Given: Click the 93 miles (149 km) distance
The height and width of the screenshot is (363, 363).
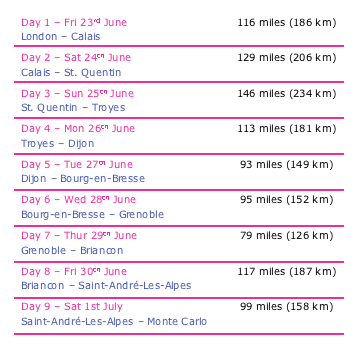Looking at the screenshot, I should [287, 164].
